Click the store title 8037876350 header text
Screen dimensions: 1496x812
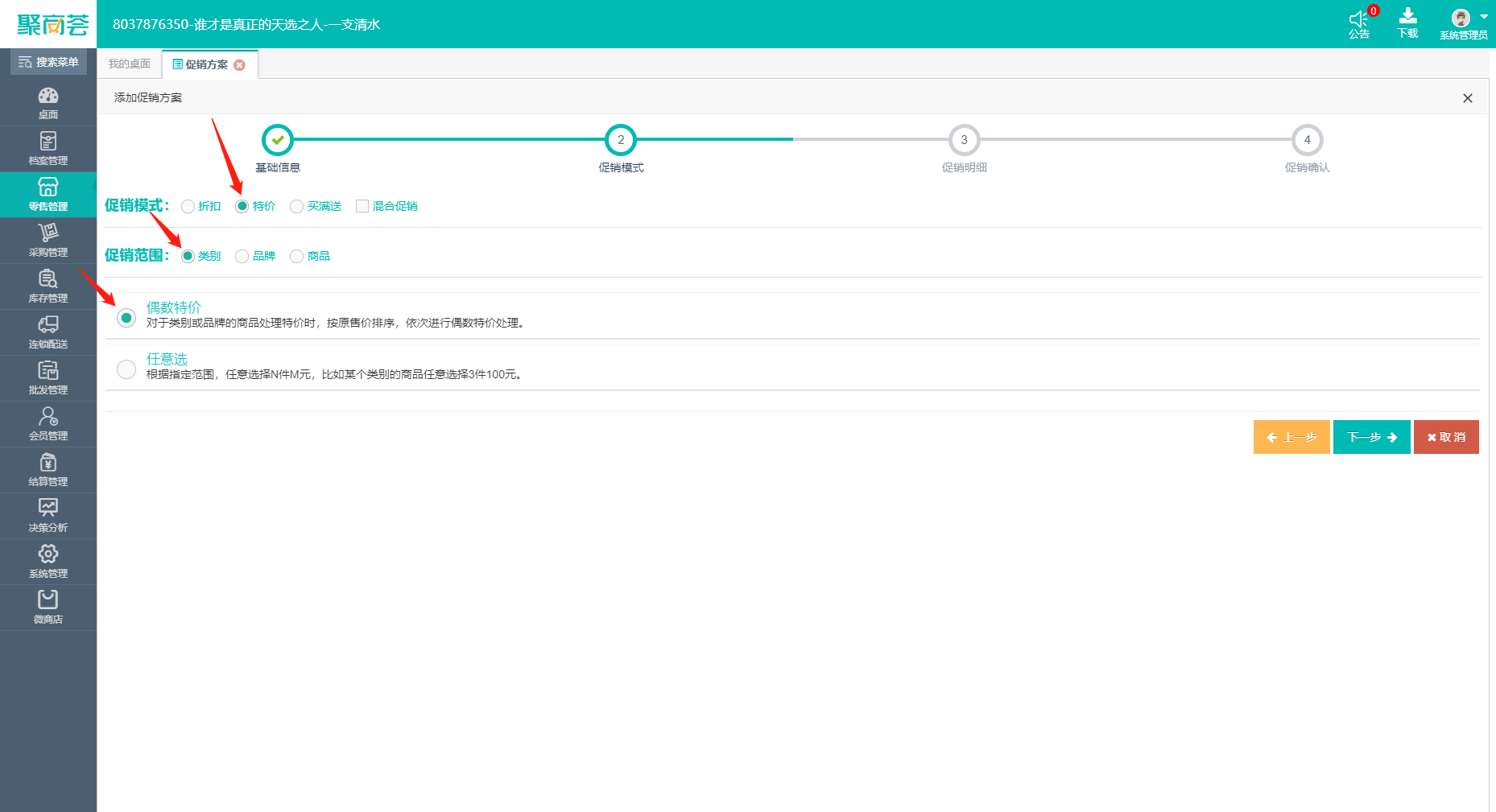246,25
